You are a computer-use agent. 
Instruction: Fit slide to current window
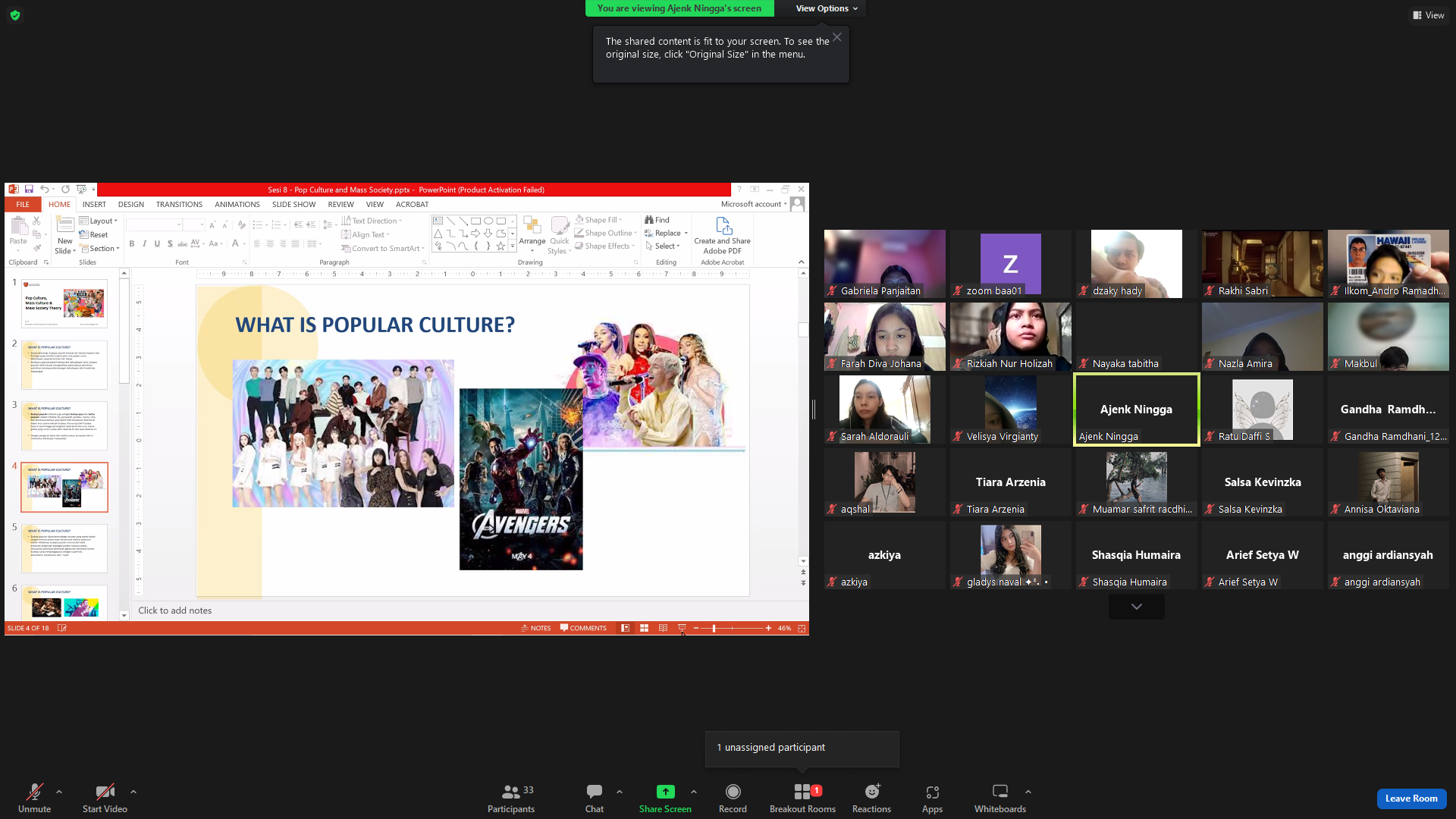click(802, 628)
